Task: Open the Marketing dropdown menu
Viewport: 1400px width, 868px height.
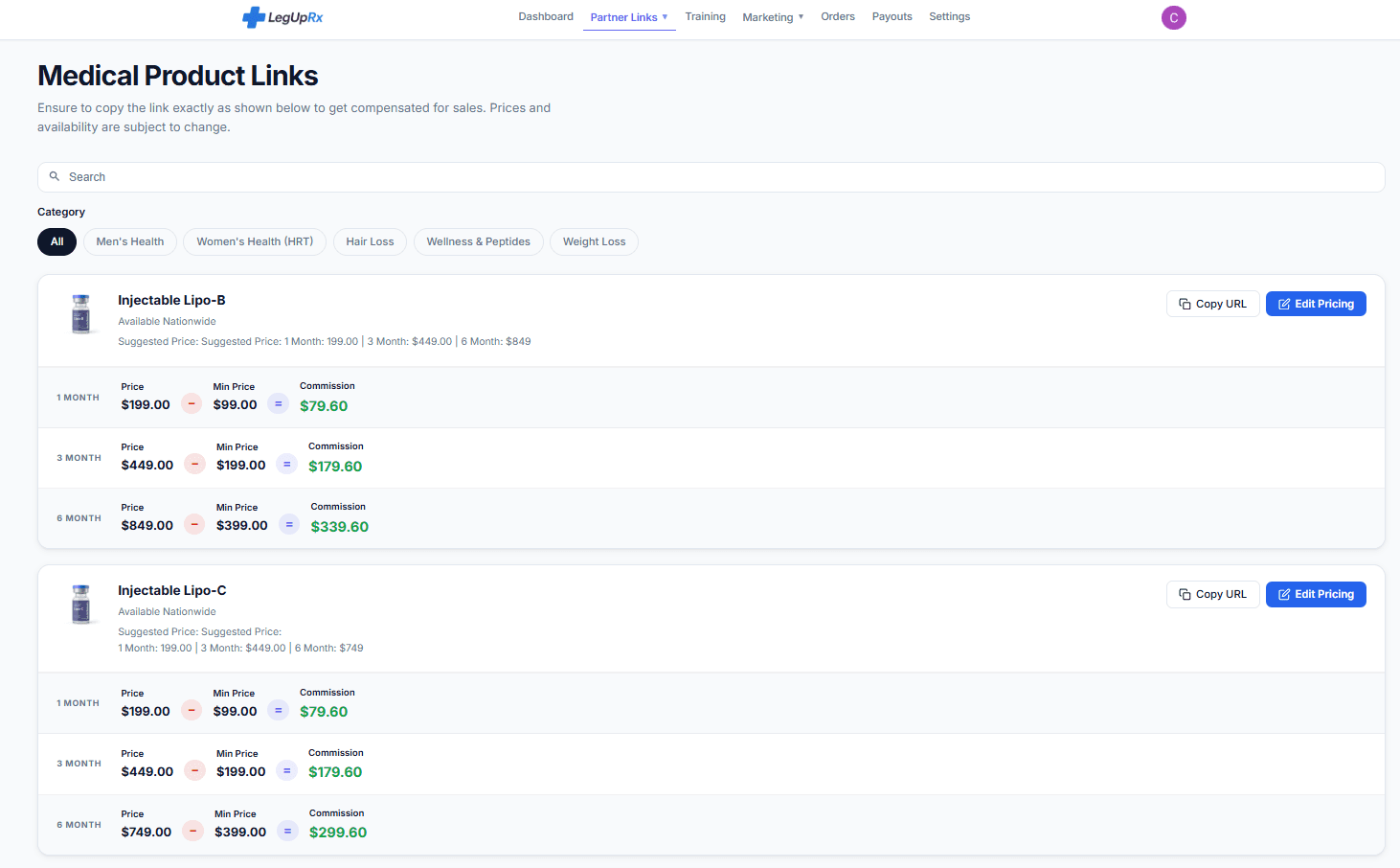Action: click(772, 16)
